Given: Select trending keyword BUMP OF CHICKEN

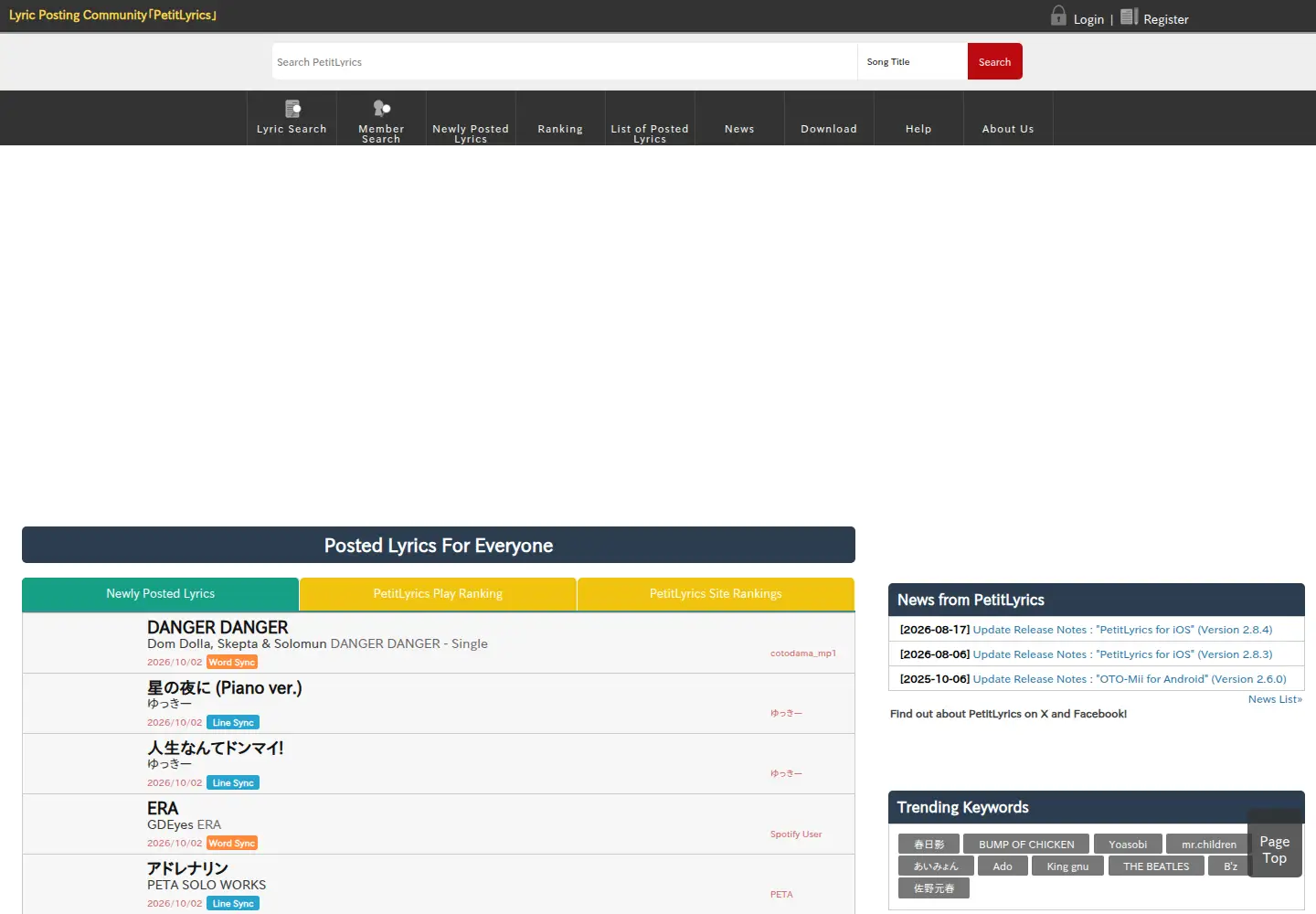Looking at the screenshot, I should [1026, 845].
